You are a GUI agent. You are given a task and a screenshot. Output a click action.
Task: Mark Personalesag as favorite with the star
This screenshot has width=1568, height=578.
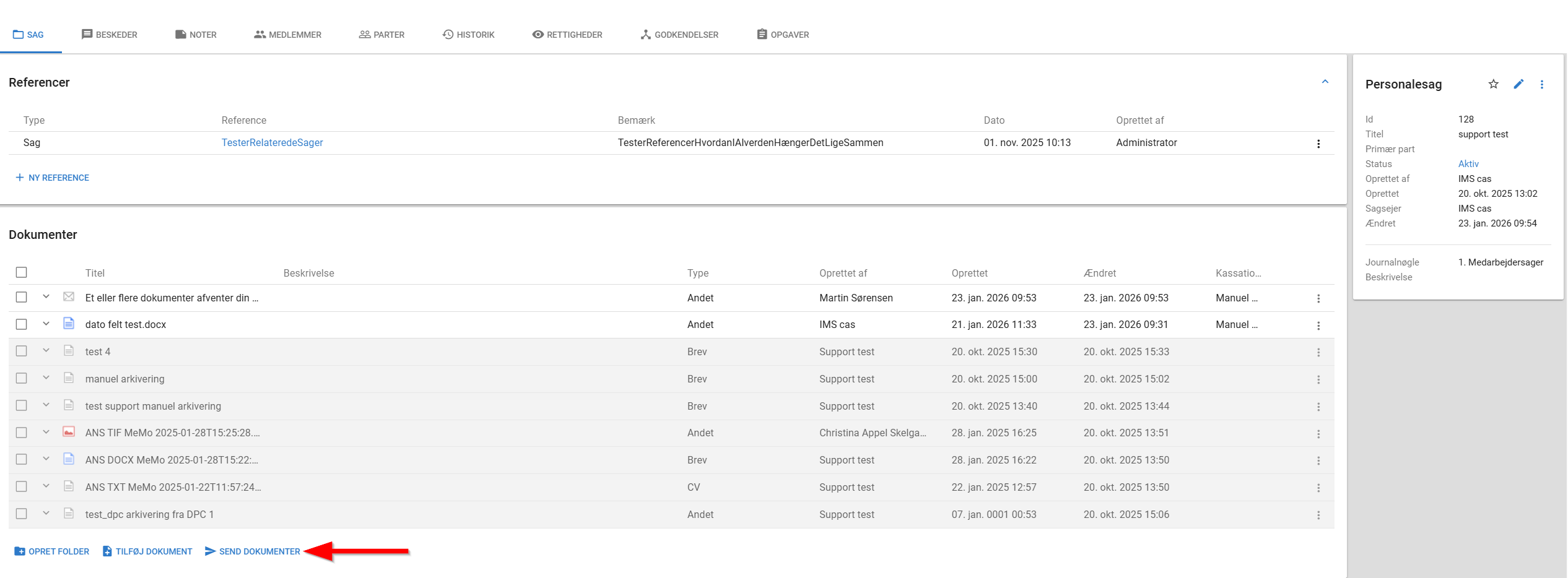(1493, 84)
